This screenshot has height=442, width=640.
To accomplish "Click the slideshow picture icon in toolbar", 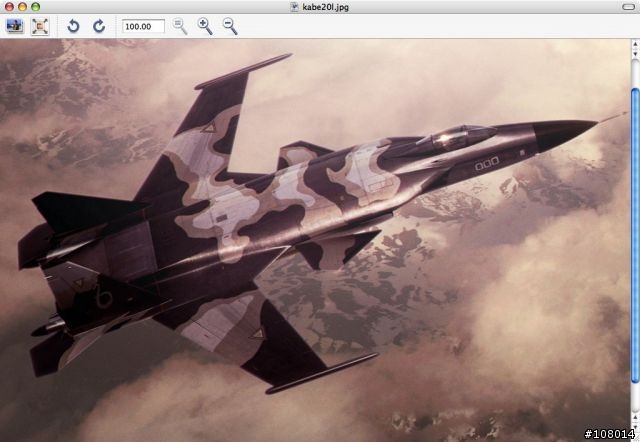I will (x=15, y=26).
